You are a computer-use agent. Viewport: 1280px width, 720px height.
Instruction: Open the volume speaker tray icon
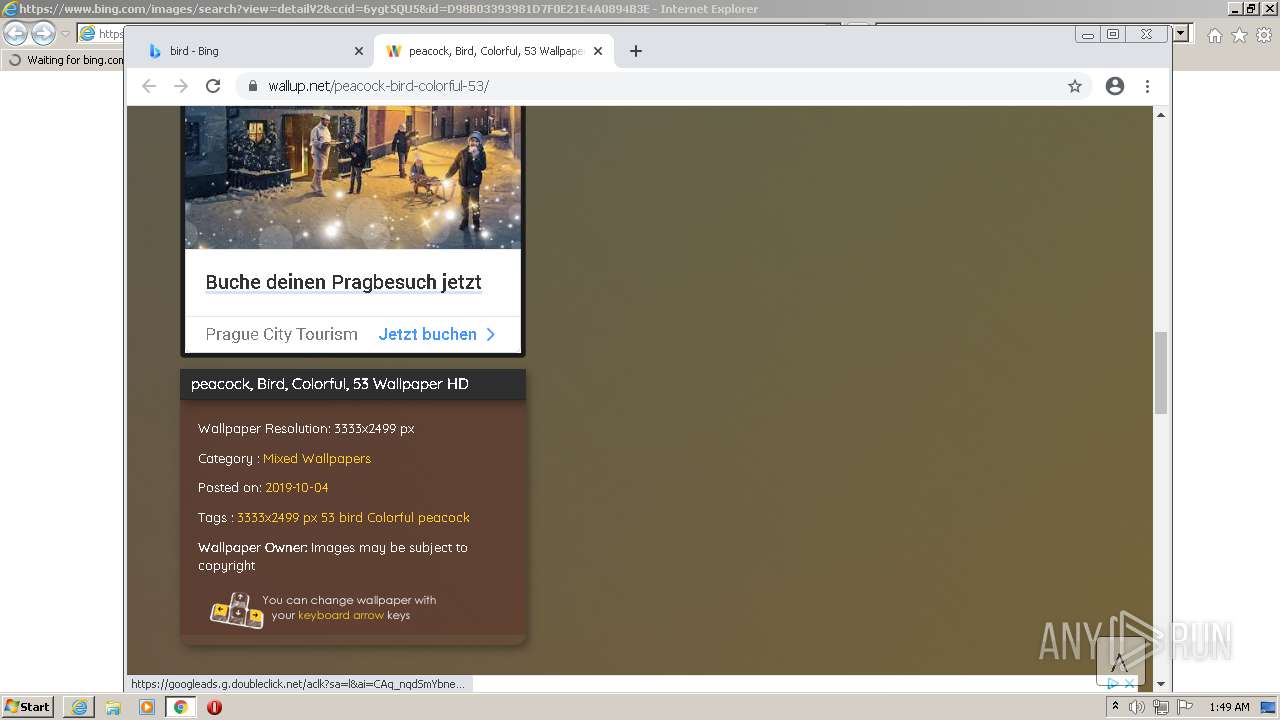[x=1137, y=707]
